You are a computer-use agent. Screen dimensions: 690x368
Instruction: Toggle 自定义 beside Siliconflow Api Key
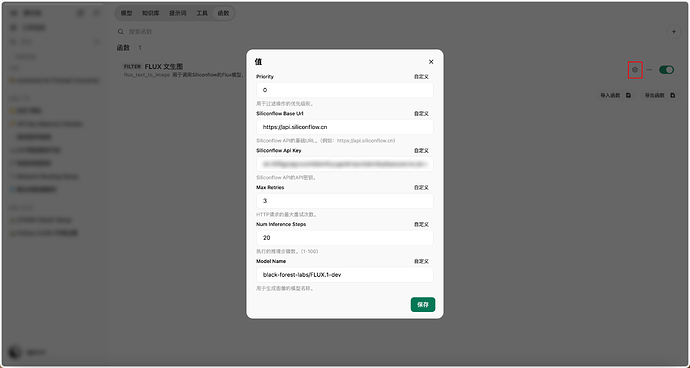(x=421, y=151)
